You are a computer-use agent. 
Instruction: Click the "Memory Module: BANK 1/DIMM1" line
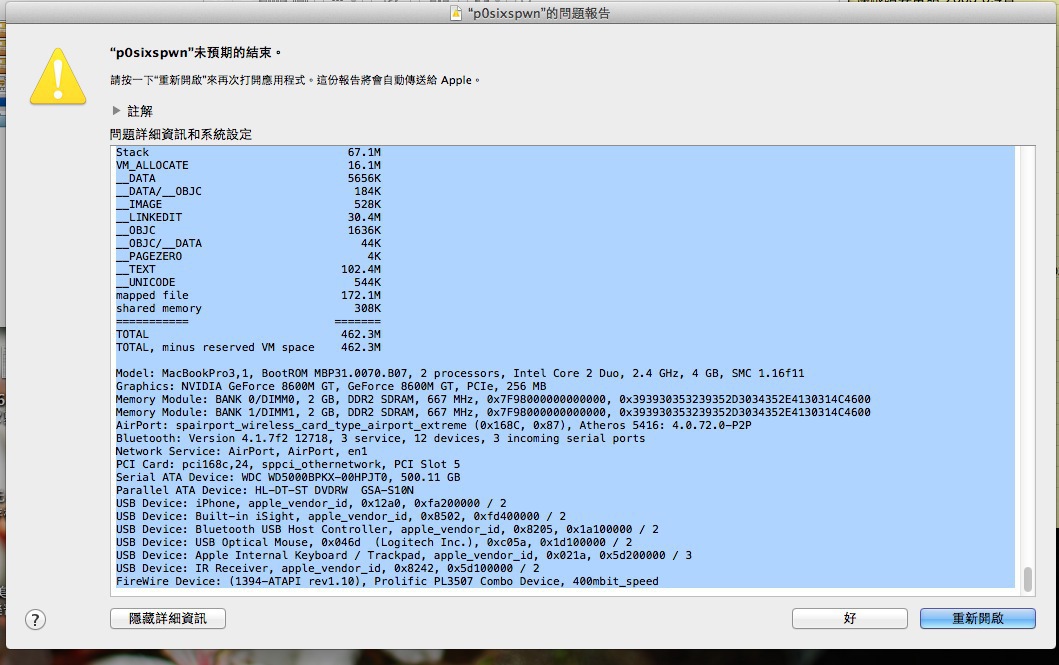[493, 413]
